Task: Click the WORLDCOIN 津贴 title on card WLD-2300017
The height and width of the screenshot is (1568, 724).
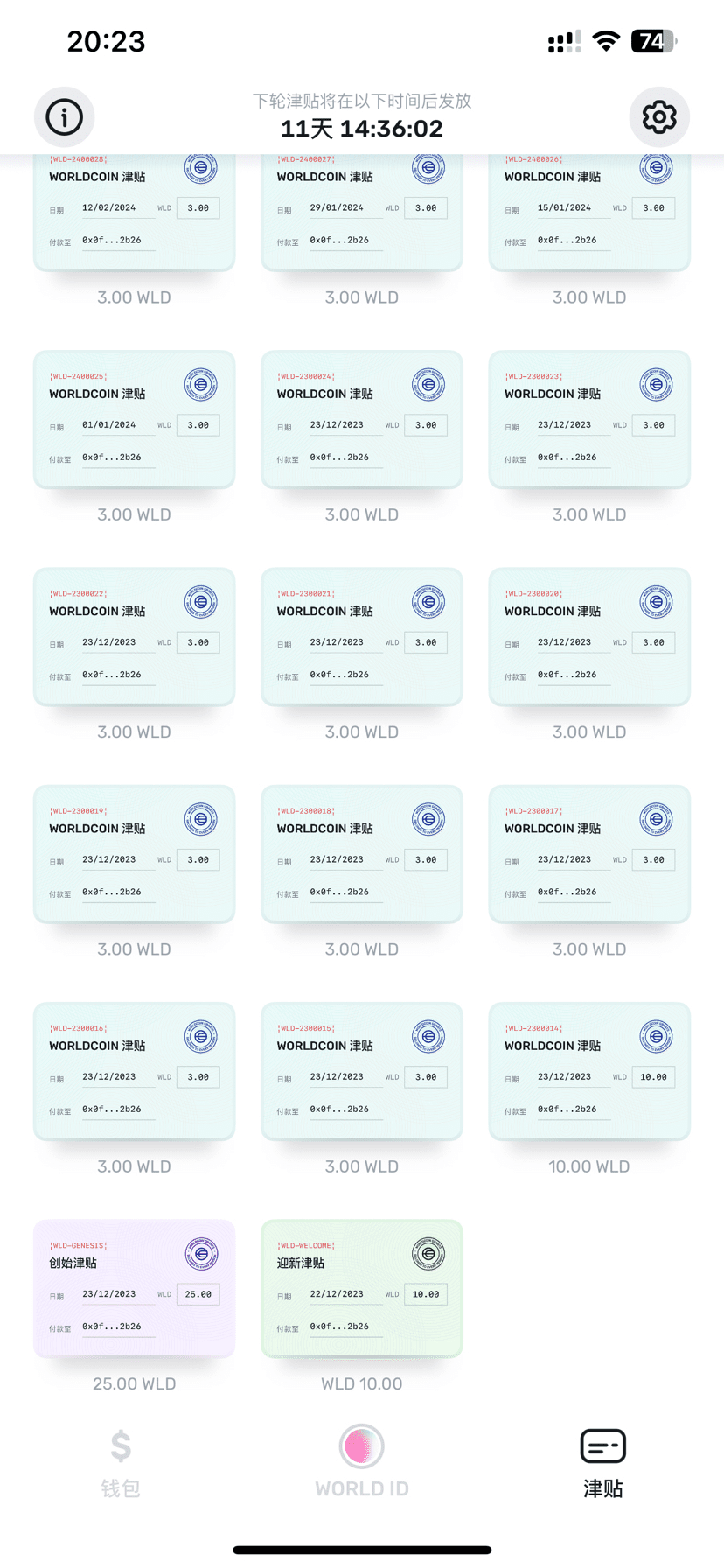Action: click(553, 829)
